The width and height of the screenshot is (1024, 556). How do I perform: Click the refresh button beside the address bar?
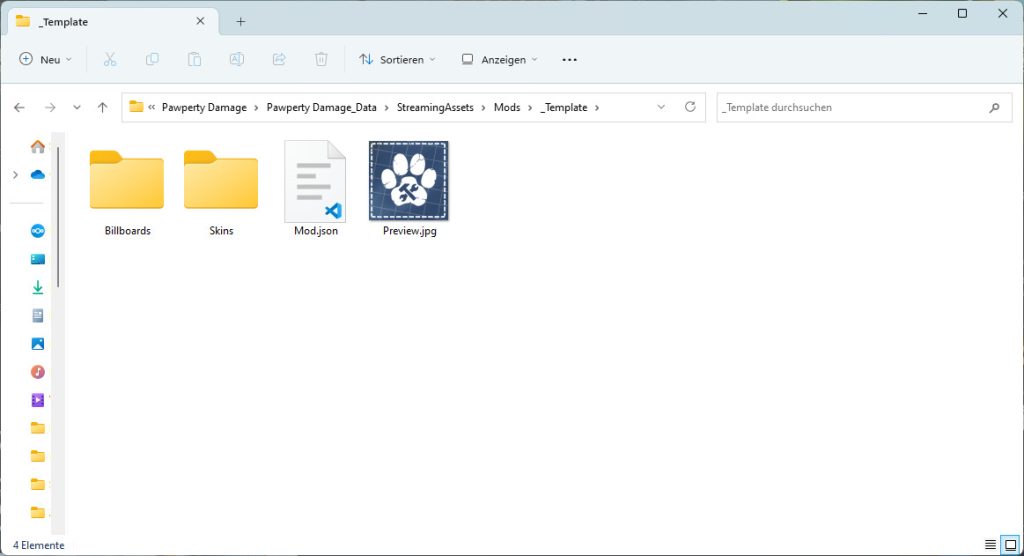(690, 107)
